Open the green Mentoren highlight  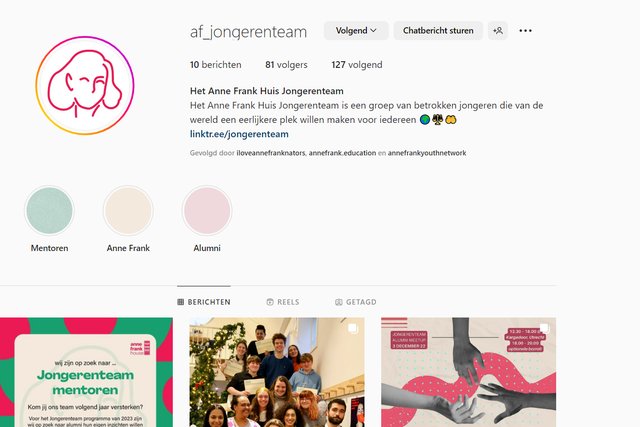(49, 211)
